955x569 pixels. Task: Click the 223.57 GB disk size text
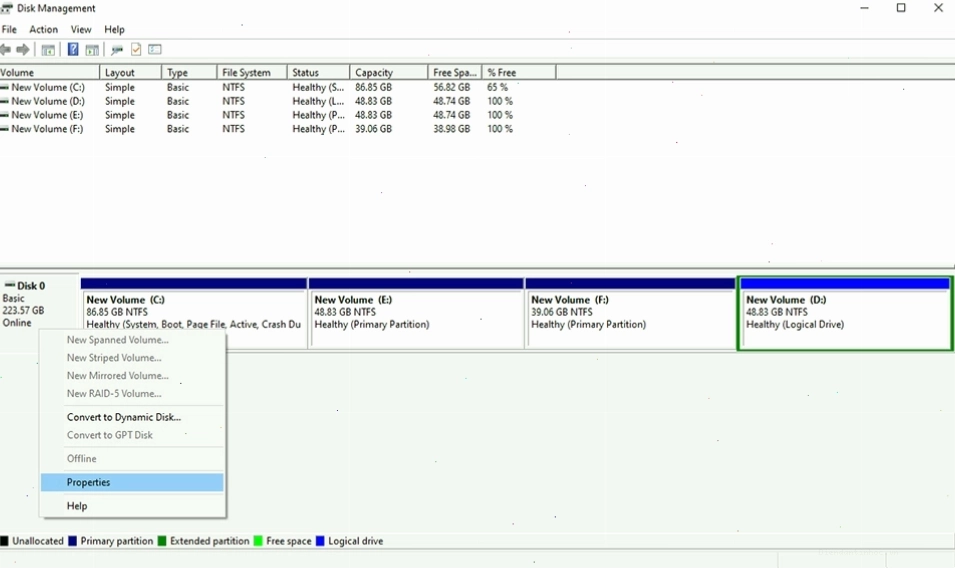23,310
